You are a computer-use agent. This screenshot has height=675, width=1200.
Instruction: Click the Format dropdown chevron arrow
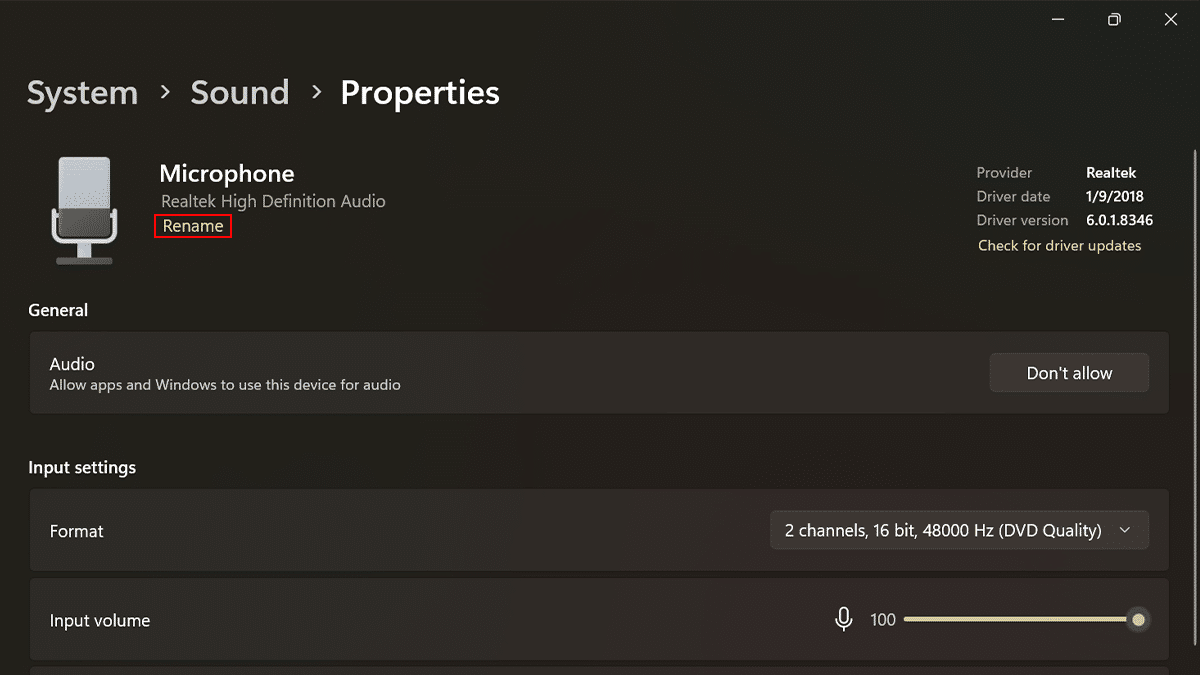click(x=1125, y=530)
